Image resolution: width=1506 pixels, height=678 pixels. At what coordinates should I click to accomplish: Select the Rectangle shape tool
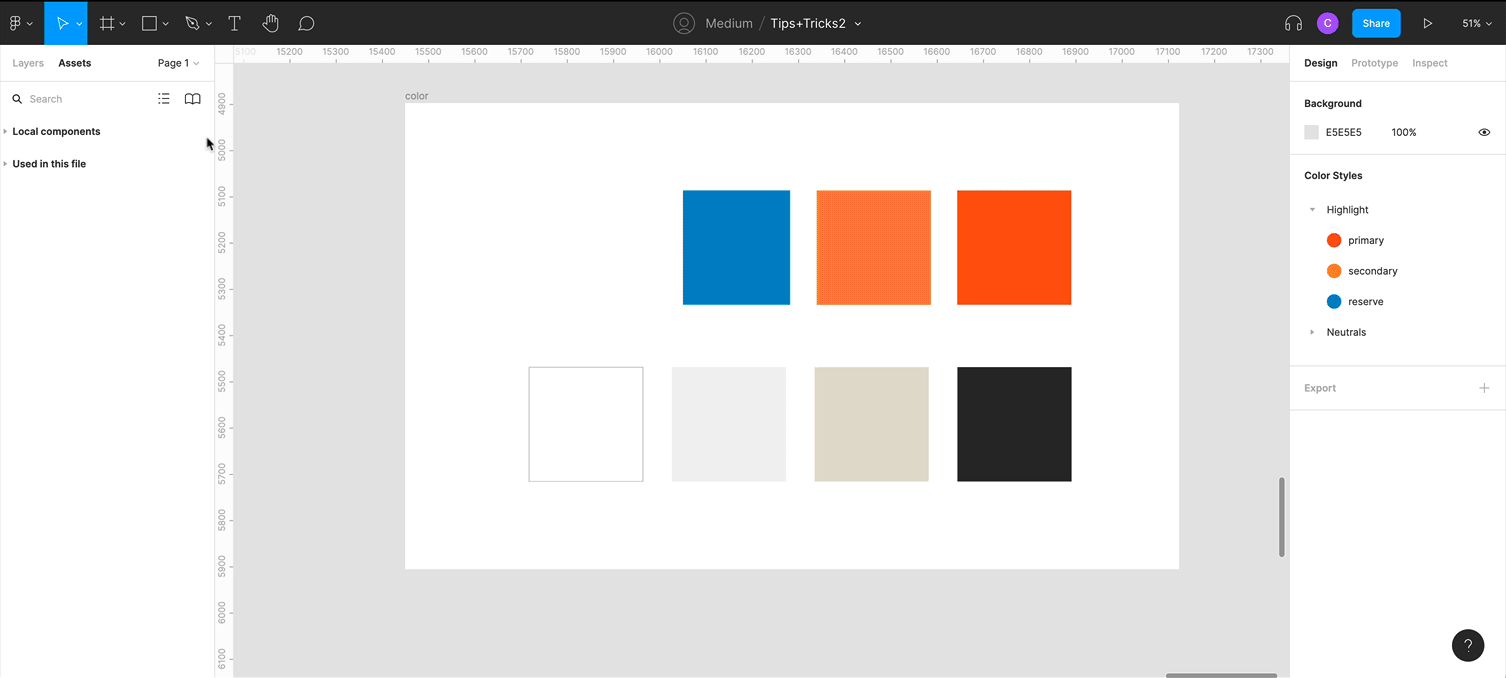[149, 23]
